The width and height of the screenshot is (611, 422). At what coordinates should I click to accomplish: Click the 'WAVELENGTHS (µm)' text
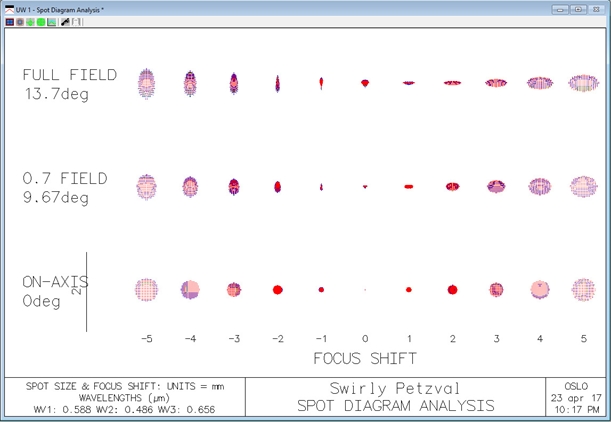(x=124, y=398)
